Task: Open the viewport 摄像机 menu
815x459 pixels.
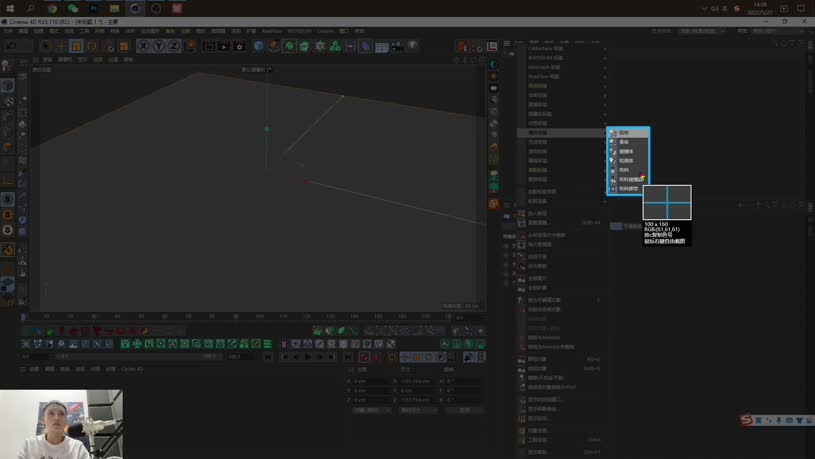Action: click(x=65, y=60)
